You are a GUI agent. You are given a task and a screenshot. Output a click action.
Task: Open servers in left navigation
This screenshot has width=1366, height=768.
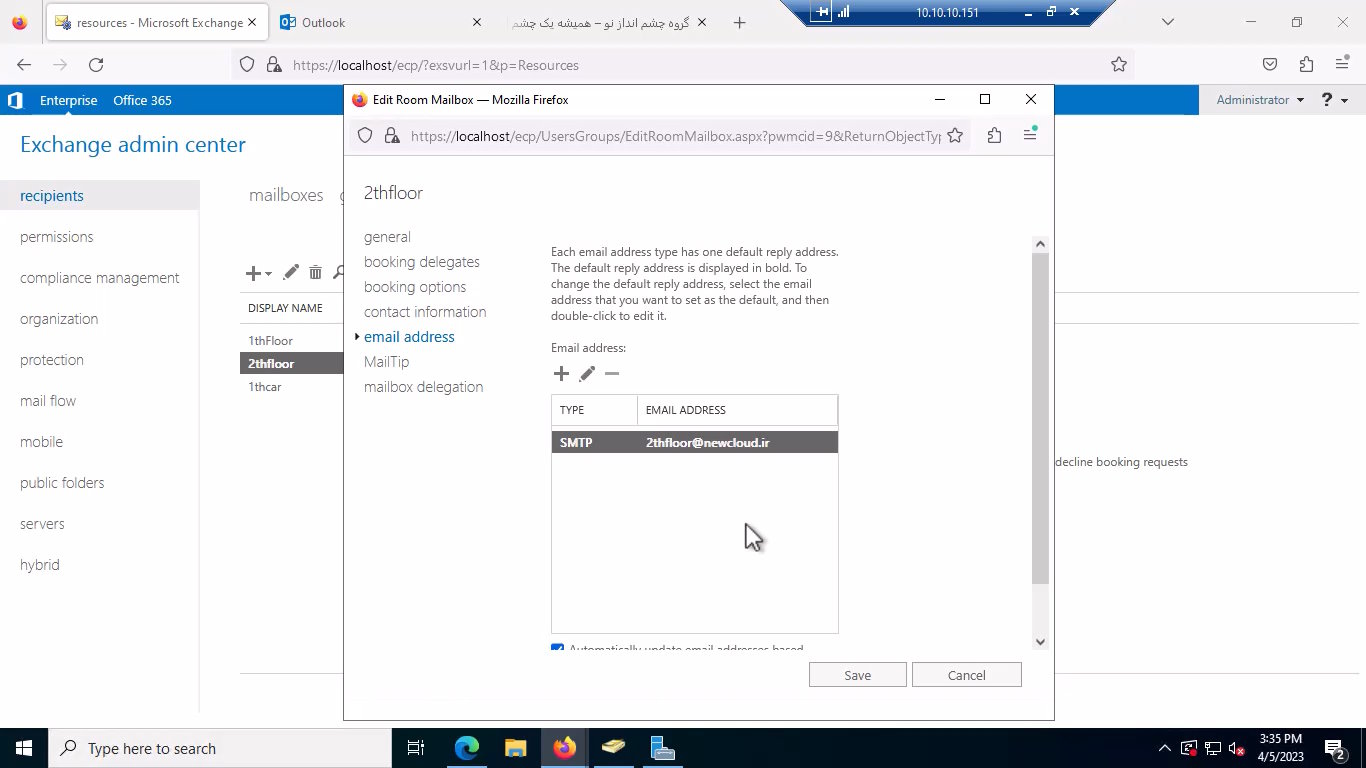(x=42, y=524)
